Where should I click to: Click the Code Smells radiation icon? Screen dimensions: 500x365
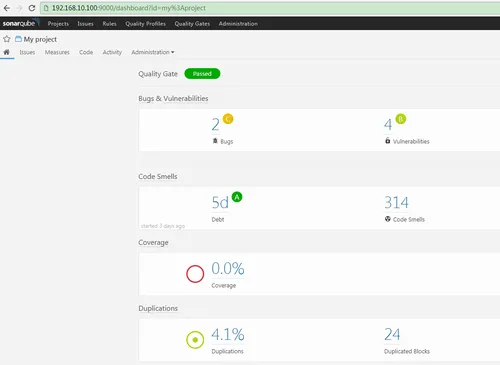tap(387, 219)
